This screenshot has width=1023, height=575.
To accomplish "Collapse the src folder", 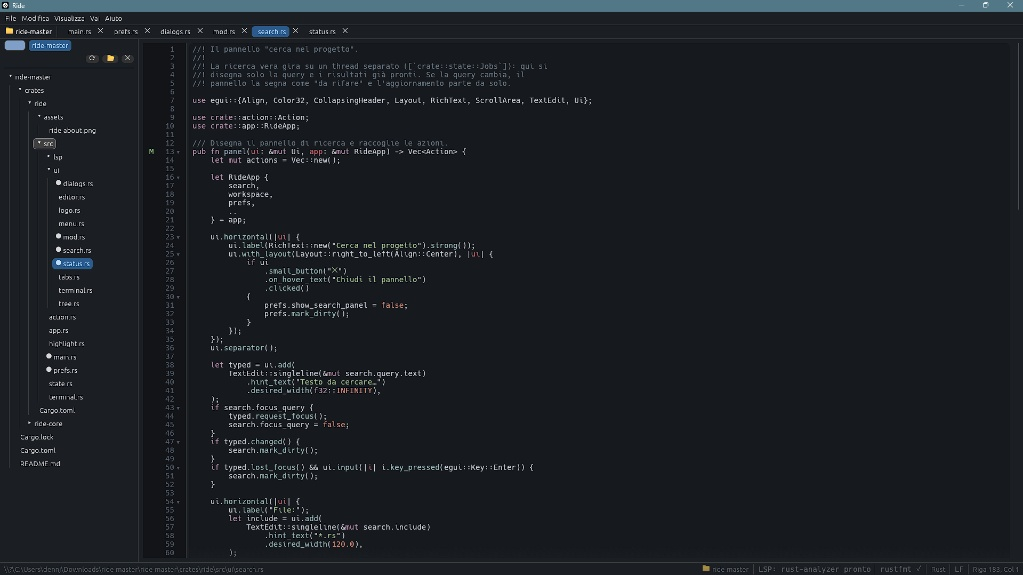I will (39, 143).
